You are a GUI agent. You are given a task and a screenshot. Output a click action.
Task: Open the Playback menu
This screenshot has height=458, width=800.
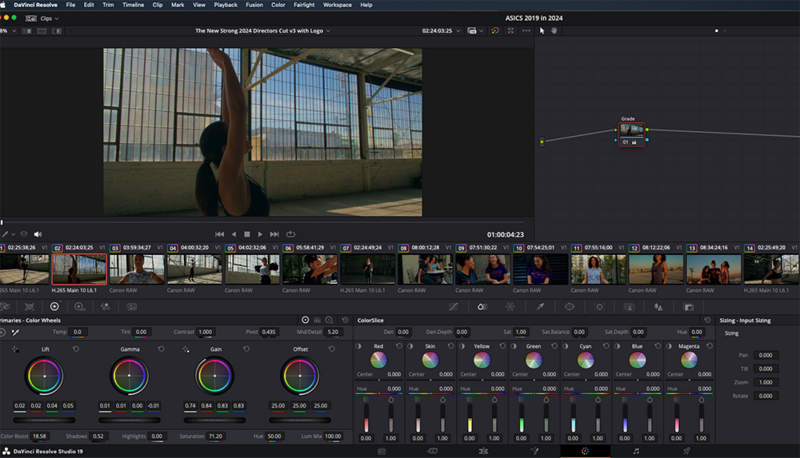(226, 5)
